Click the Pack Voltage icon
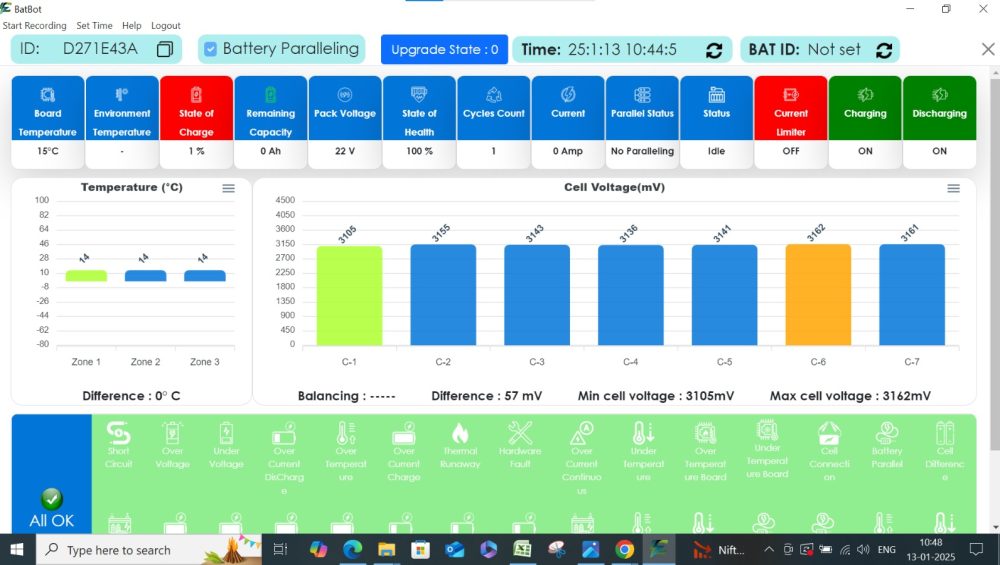 coord(345,95)
